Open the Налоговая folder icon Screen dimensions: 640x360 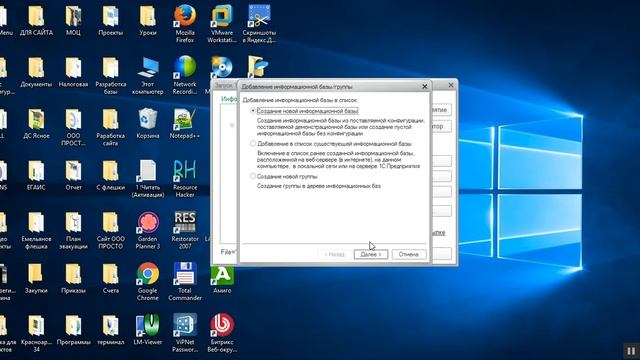(73, 68)
